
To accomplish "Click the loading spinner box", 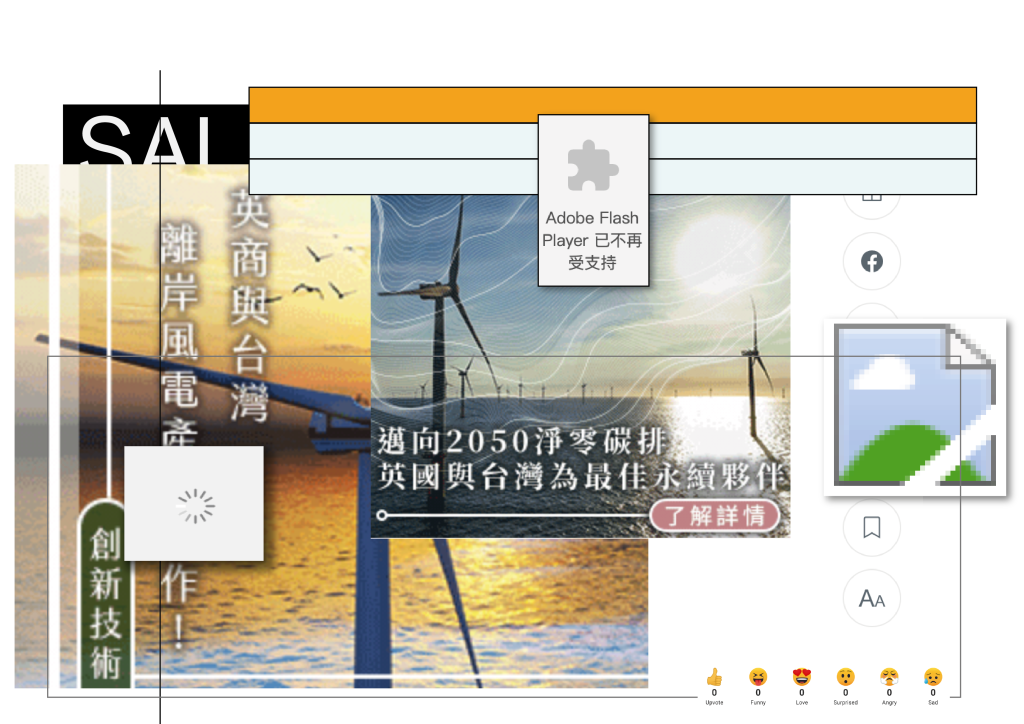I will 194,503.
